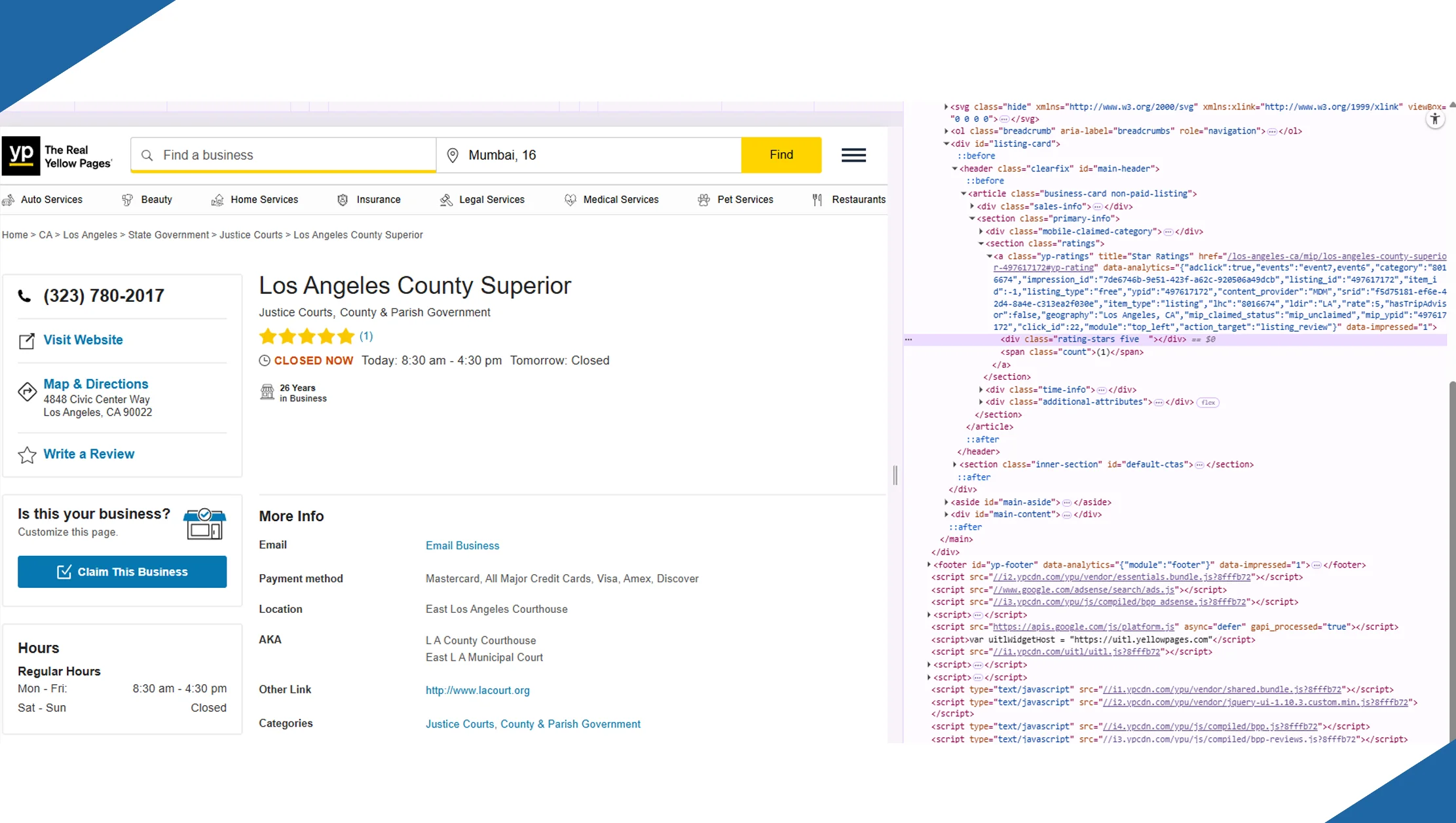Expand the ol breadcrumb node
The height and width of the screenshot is (823, 1456).
[946, 131]
